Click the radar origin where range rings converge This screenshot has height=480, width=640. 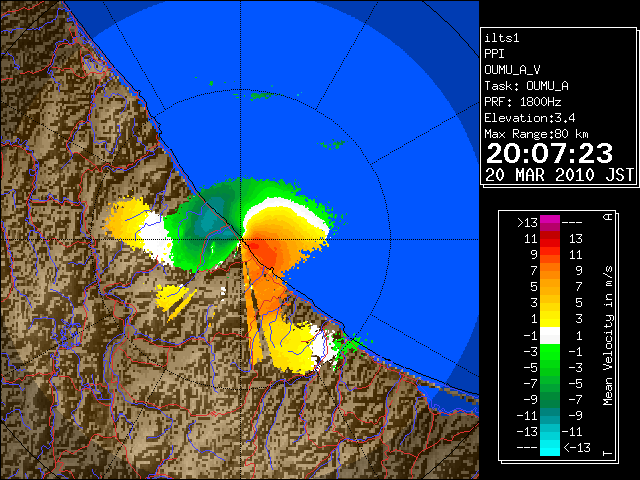coord(241,239)
